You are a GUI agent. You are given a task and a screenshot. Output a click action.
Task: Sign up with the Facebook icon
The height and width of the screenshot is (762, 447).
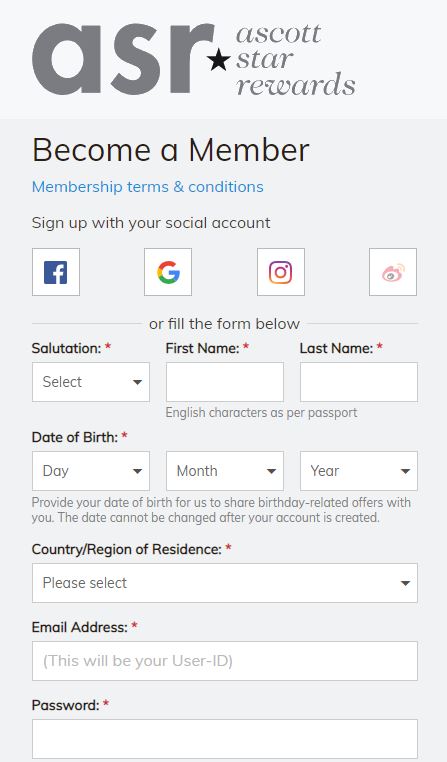click(x=56, y=272)
